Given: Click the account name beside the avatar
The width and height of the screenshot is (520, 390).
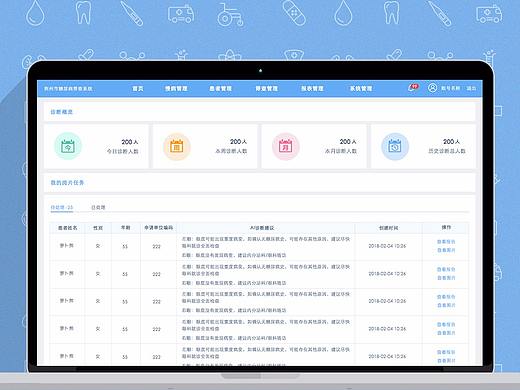Looking at the screenshot, I should (x=451, y=88).
